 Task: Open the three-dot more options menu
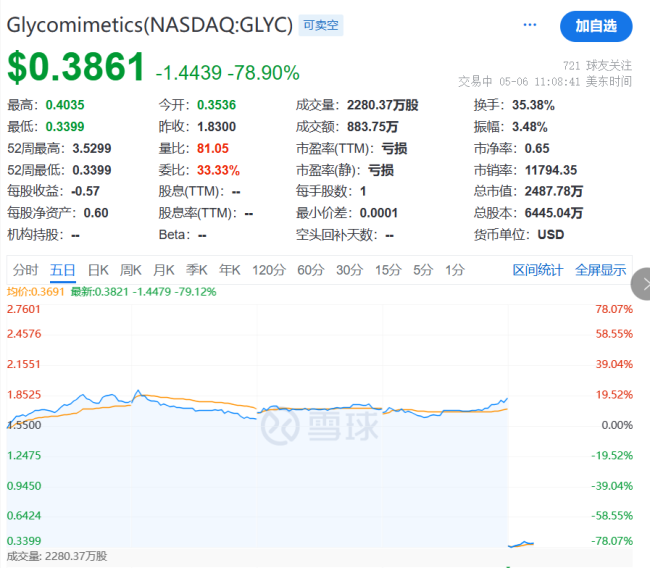[x=529, y=25]
